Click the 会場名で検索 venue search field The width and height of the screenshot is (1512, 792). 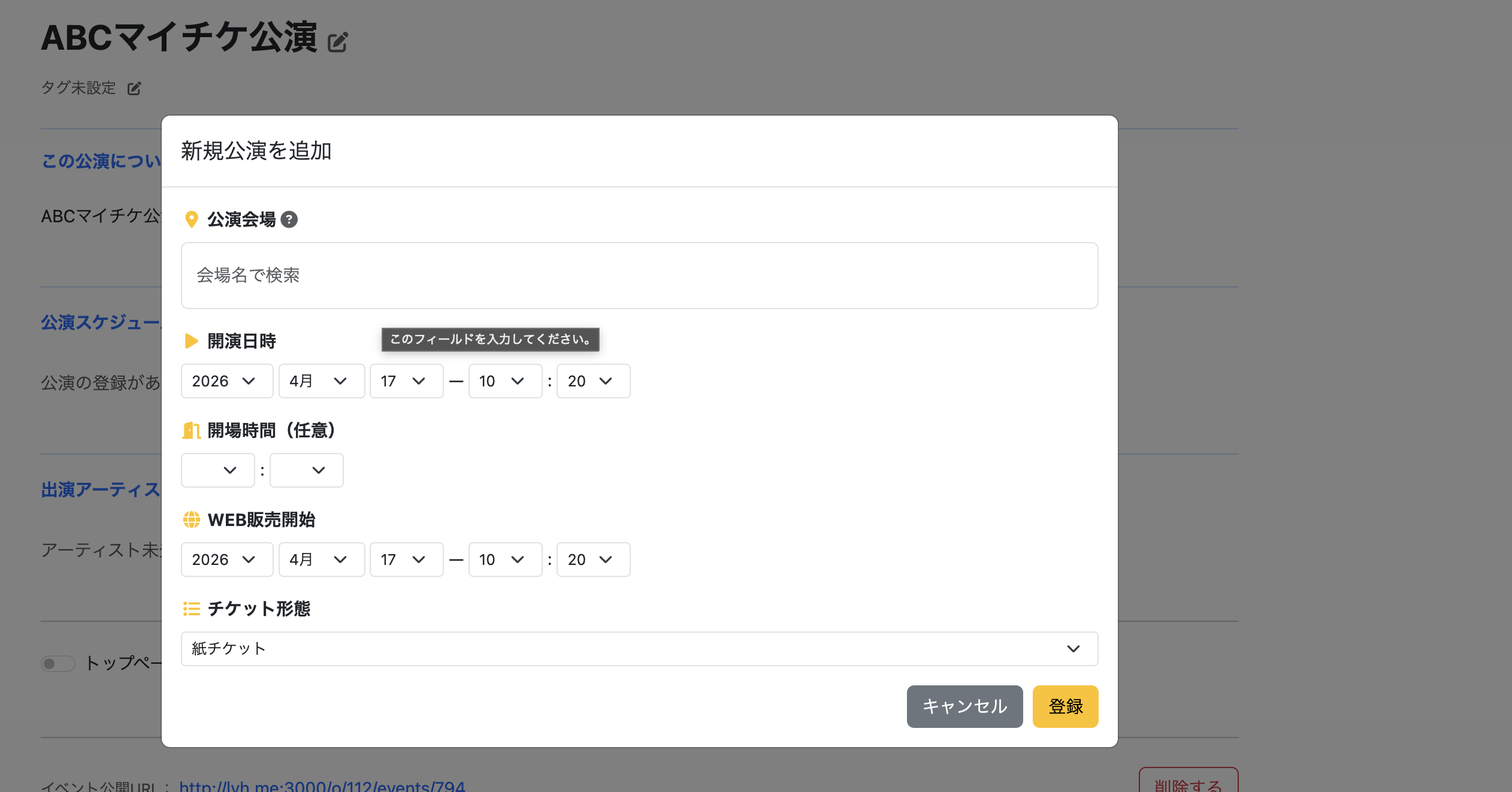pyautogui.click(x=639, y=276)
